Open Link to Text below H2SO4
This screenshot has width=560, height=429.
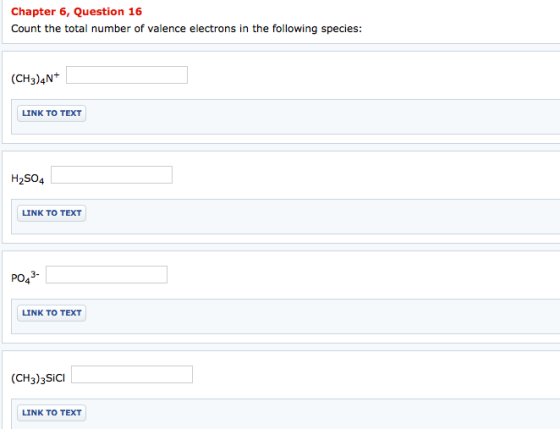[x=52, y=213]
